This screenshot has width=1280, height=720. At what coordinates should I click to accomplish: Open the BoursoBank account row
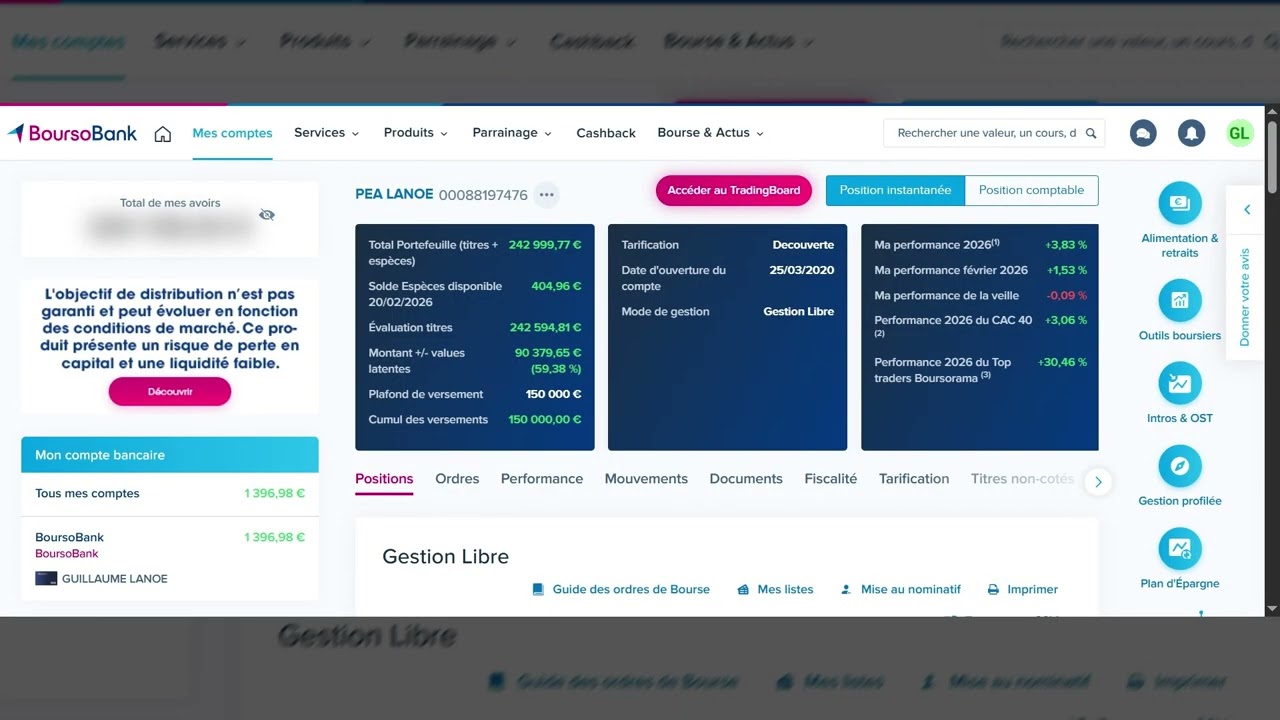click(170, 558)
